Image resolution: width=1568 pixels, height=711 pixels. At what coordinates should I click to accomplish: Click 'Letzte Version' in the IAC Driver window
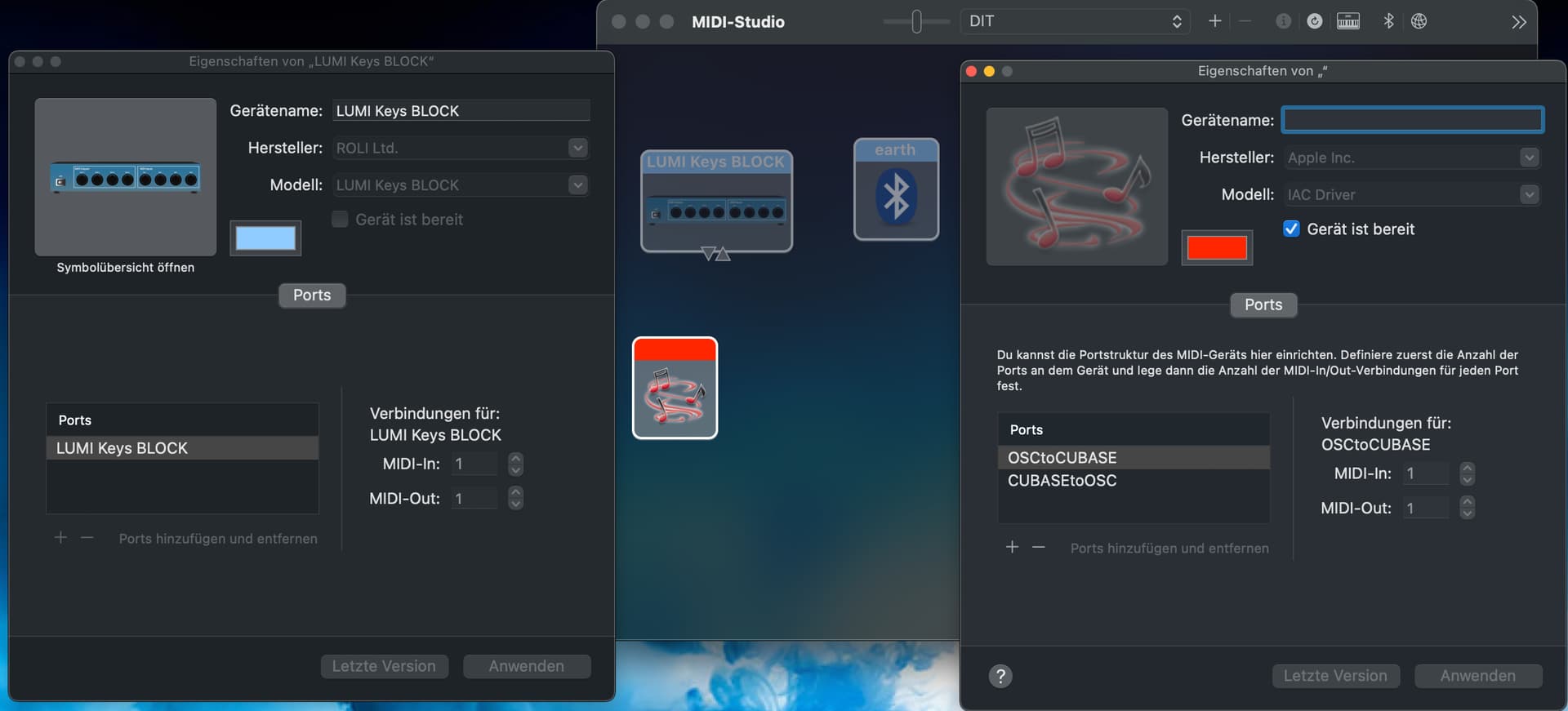(1335, 676)
